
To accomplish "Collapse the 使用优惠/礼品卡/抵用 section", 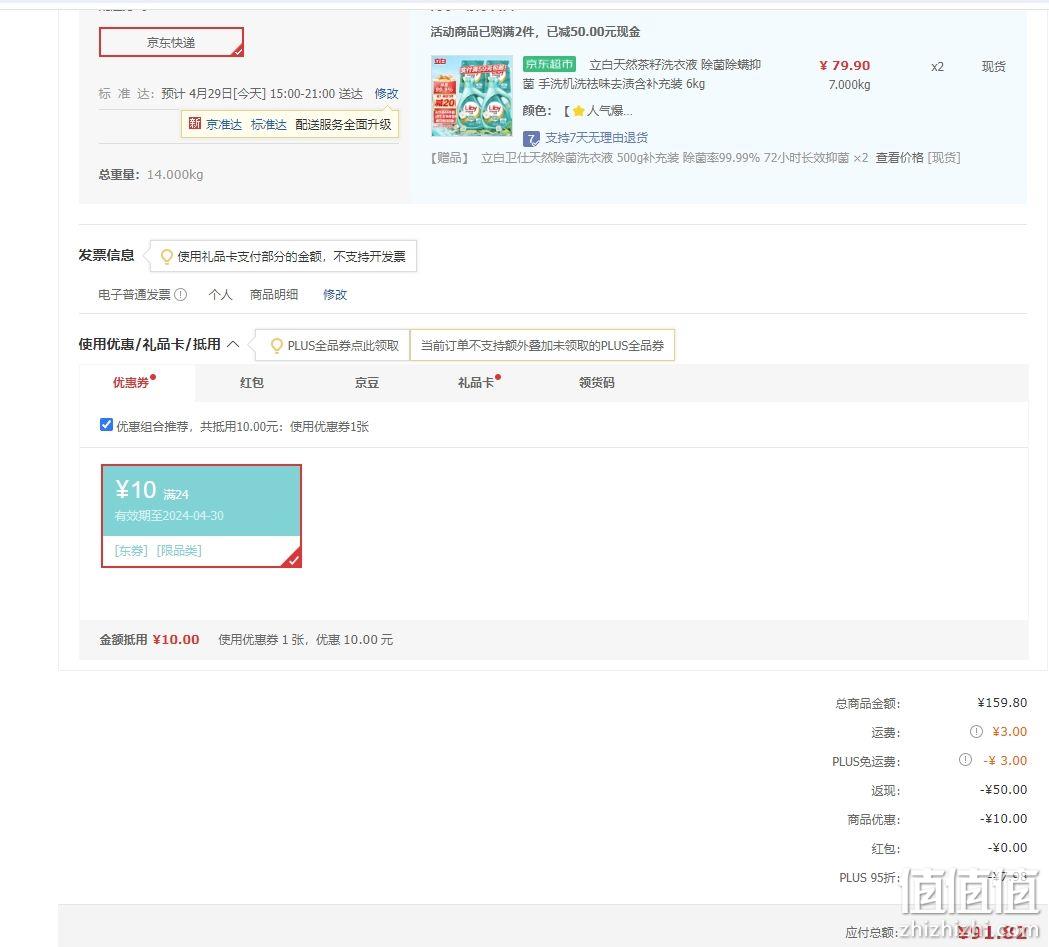I will tap(233, 344).
